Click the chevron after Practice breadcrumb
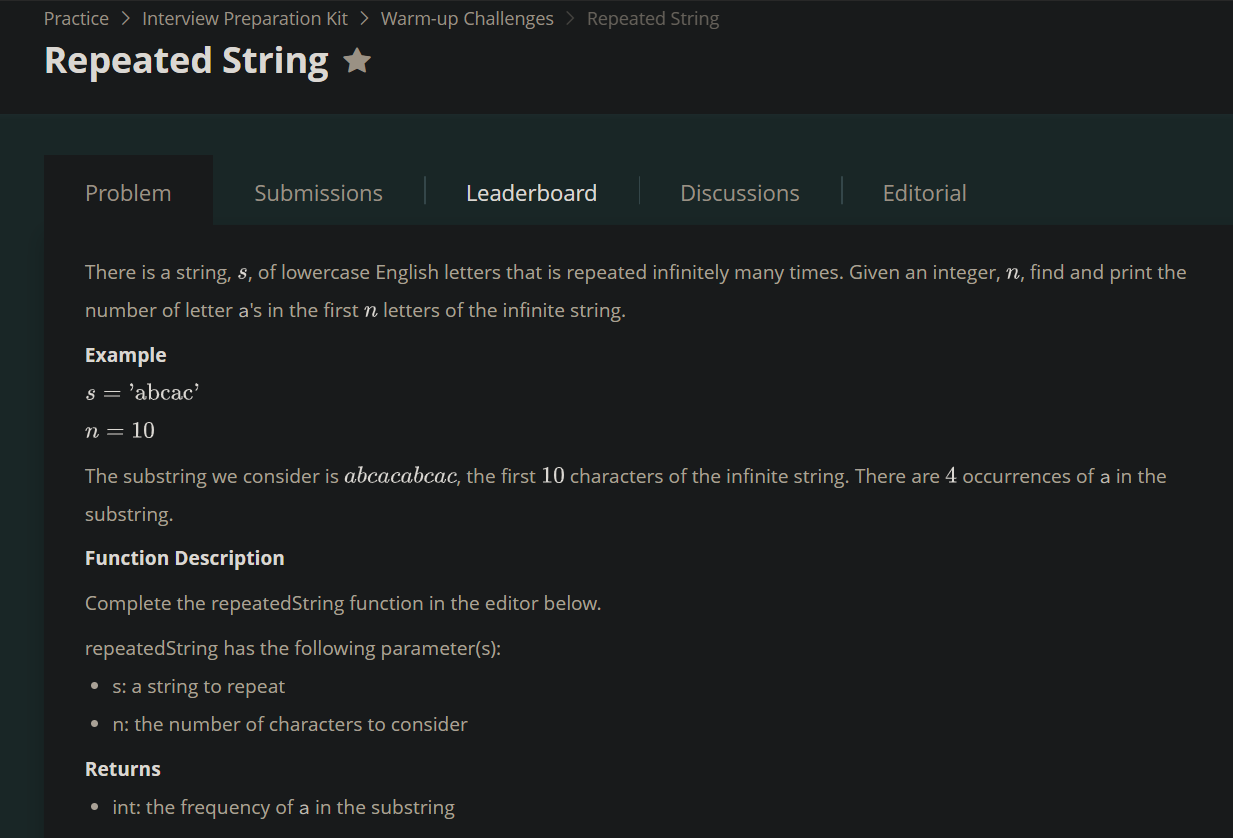1233x838 pixels. [x=125, y=19]
